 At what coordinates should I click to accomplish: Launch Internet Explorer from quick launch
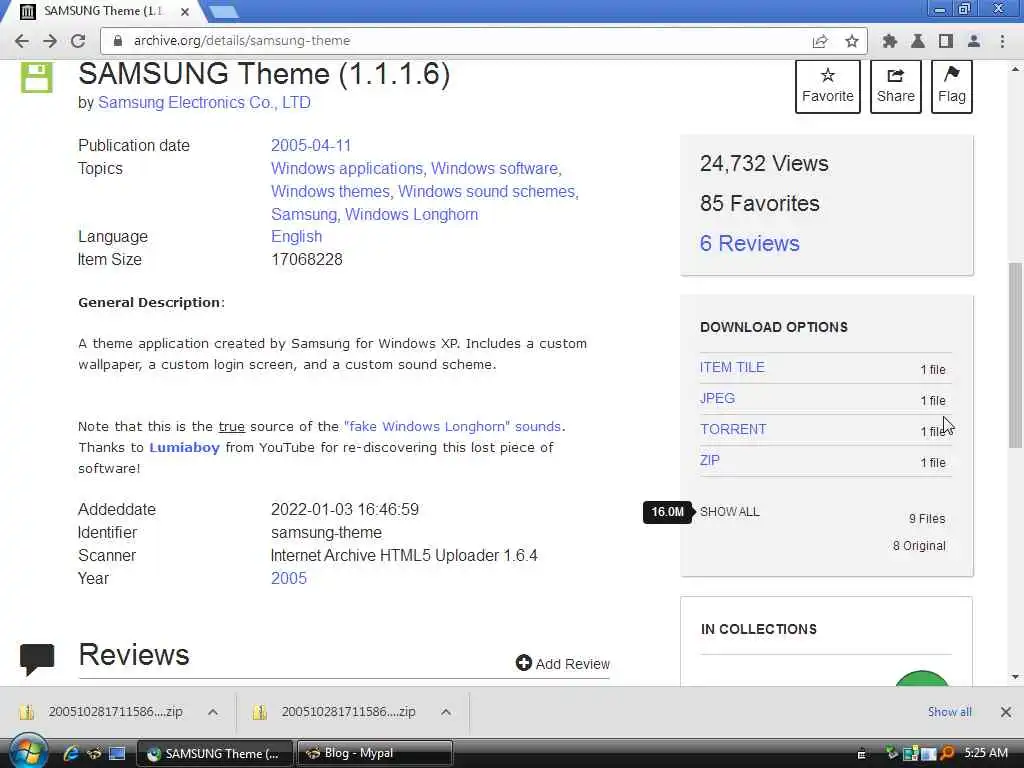pyautogui.click(x=71, y=753)
